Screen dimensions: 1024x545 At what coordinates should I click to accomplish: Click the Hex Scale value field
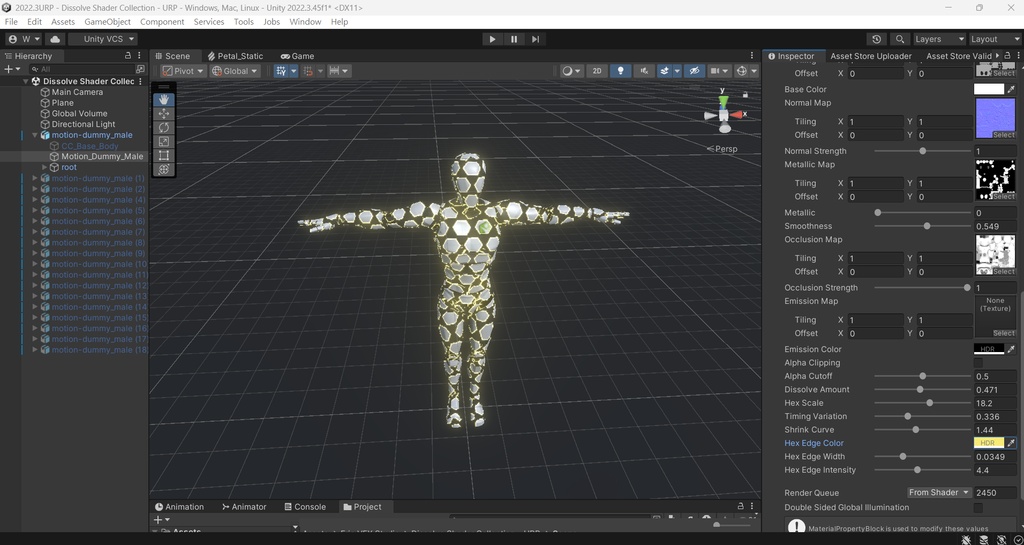(x=995, y=403)
